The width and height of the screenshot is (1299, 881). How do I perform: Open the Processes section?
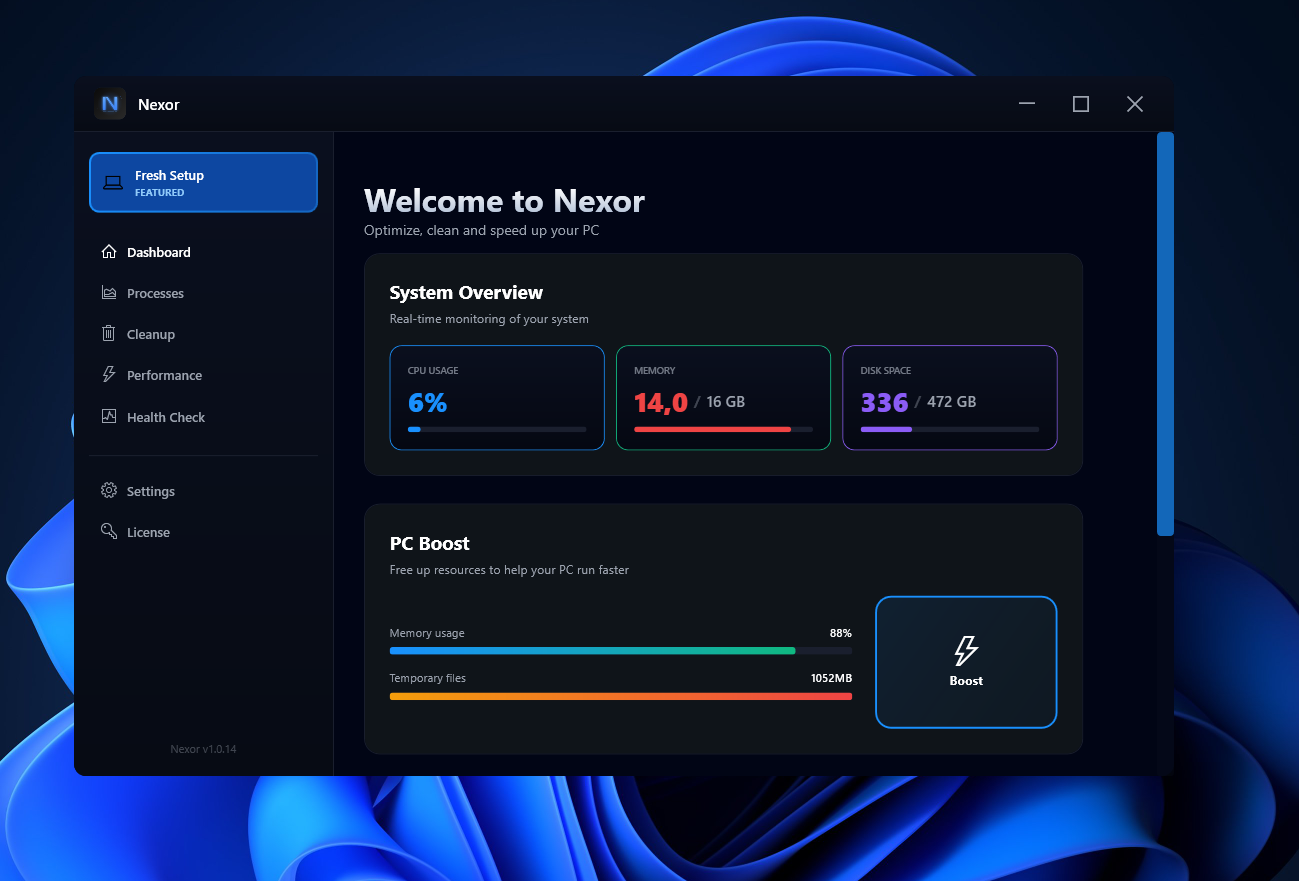(203, 293)
